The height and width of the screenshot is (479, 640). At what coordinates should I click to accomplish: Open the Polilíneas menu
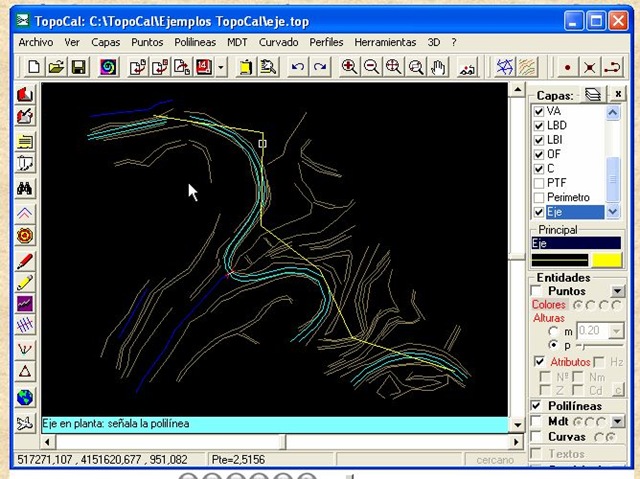pyautogui.click(x=195, y=42)
